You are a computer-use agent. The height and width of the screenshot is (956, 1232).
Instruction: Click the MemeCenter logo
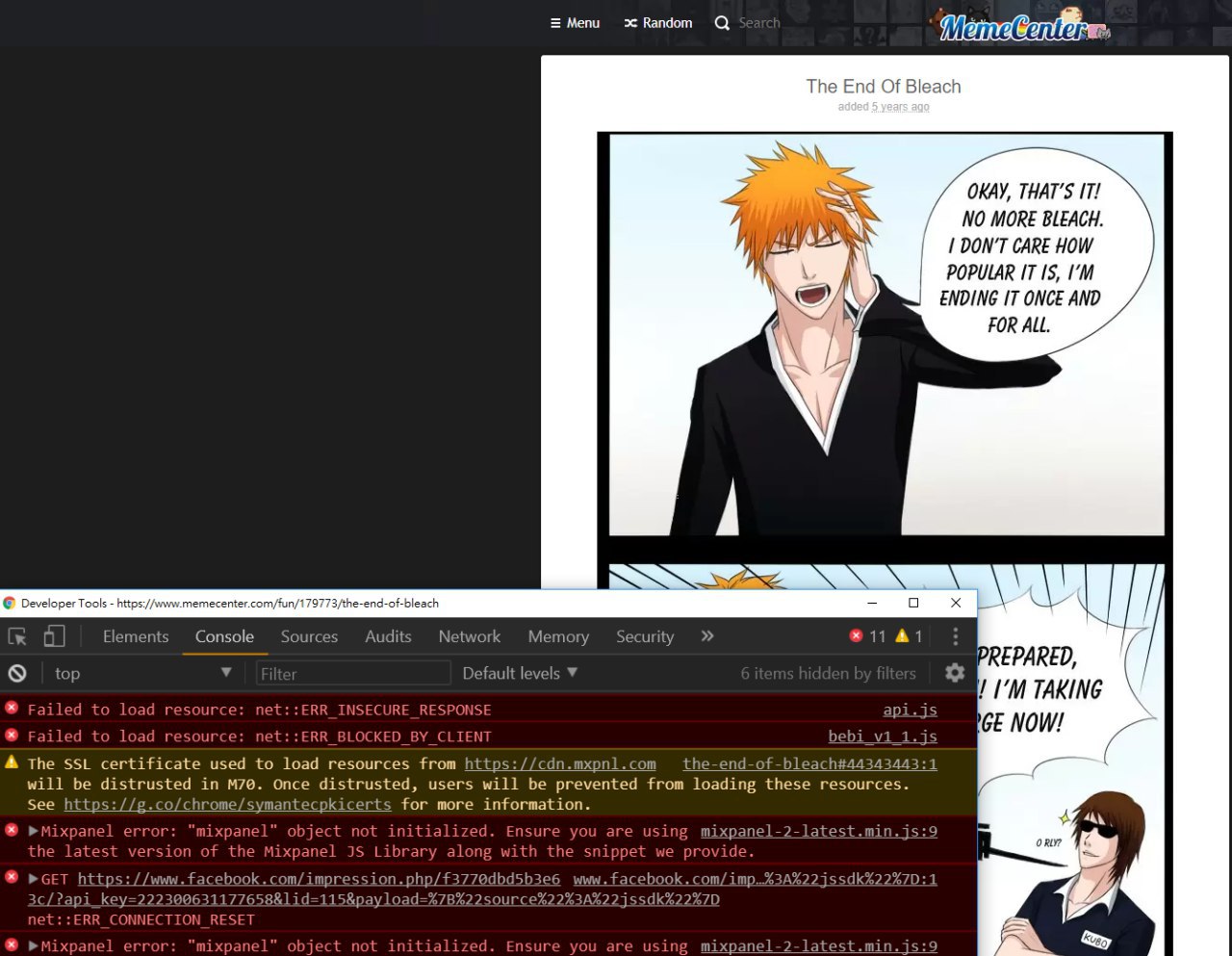tap(1020, 26)
